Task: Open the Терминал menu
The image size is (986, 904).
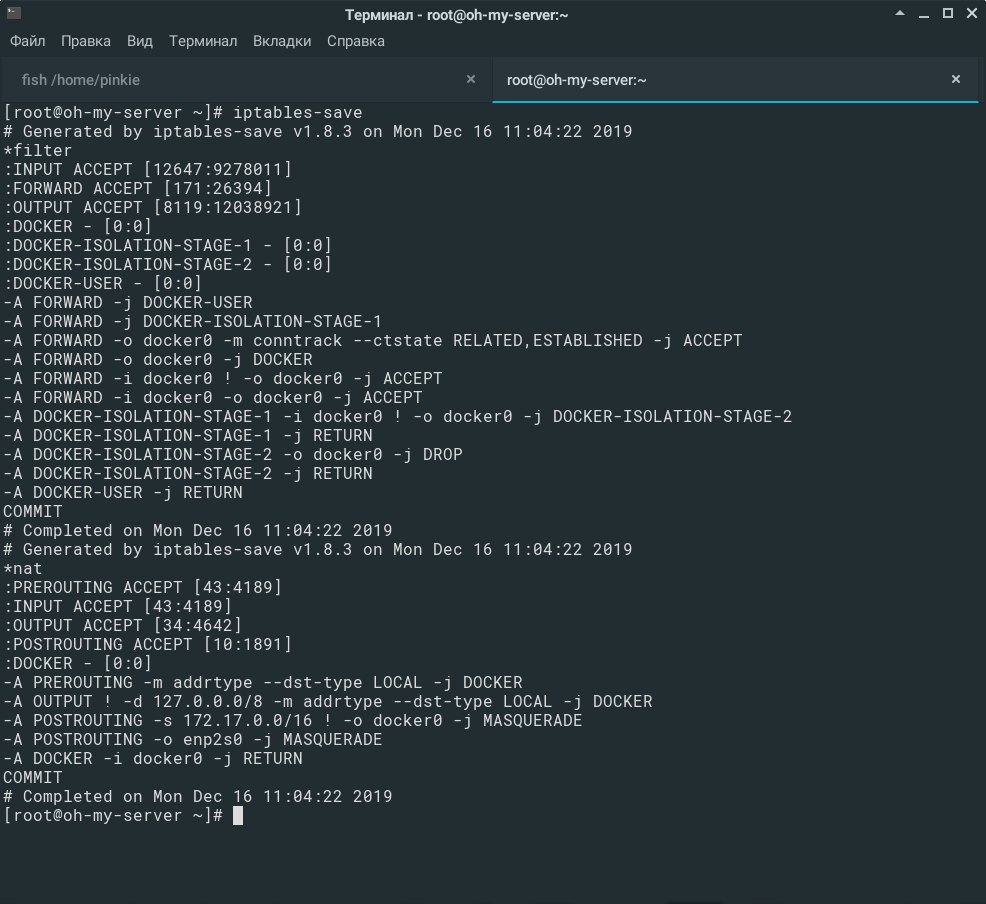Action: pos(203,41)
